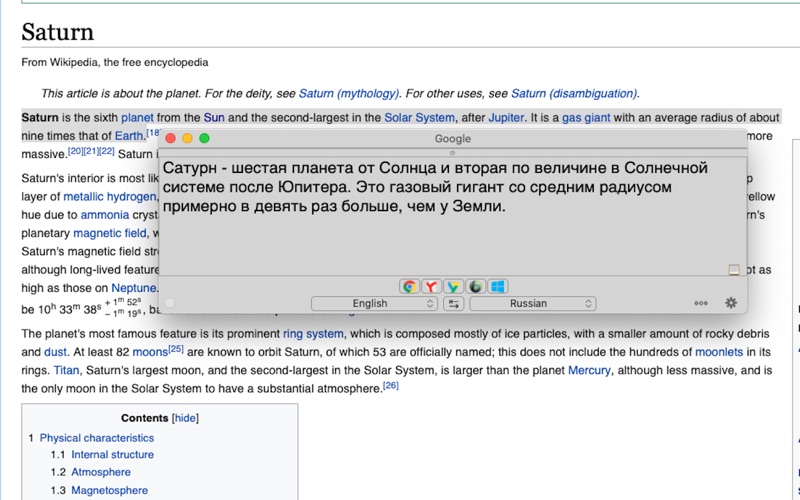Follow the Jupiter link
This screenshot has width=800, height=500.
506,118
